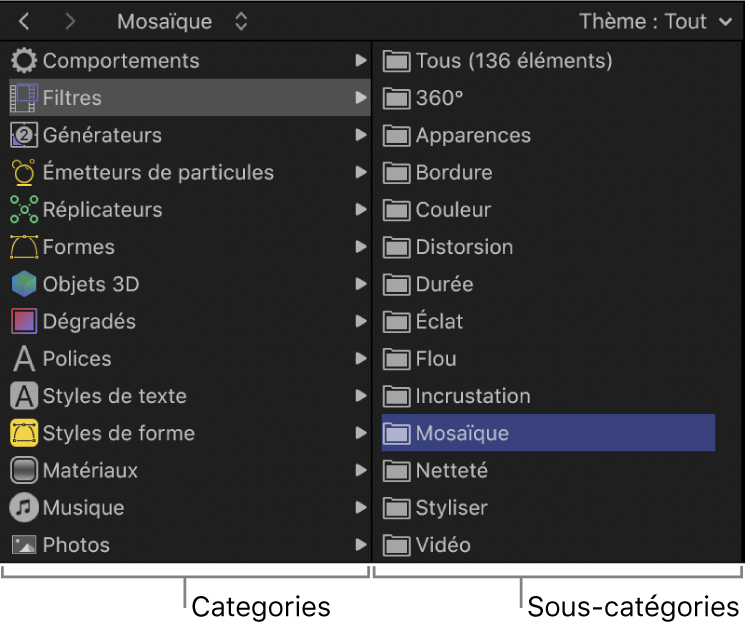Expand arrow next to Polices

coord(361,359)
